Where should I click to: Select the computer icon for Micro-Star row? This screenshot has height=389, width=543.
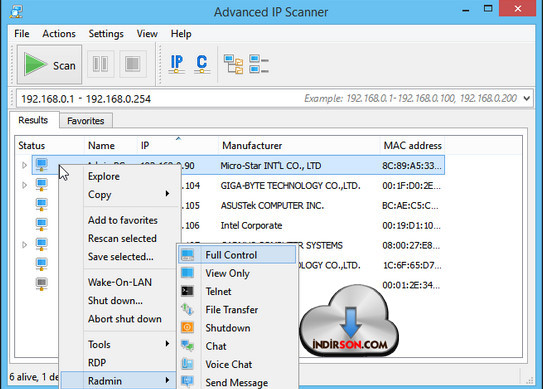[x=42, y=165]
